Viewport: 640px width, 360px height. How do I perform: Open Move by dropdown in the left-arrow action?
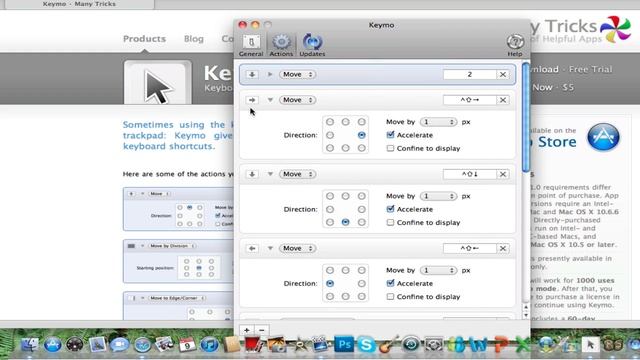438,270
